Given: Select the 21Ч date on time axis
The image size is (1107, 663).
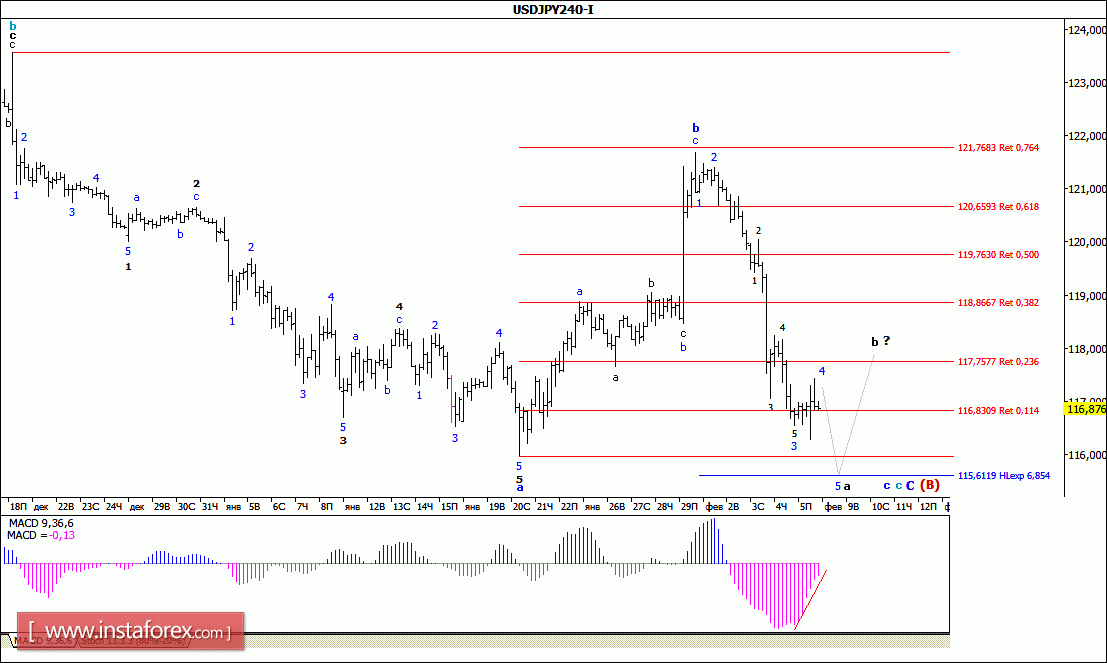Looking at the screenshot, I should pos(544,506).
